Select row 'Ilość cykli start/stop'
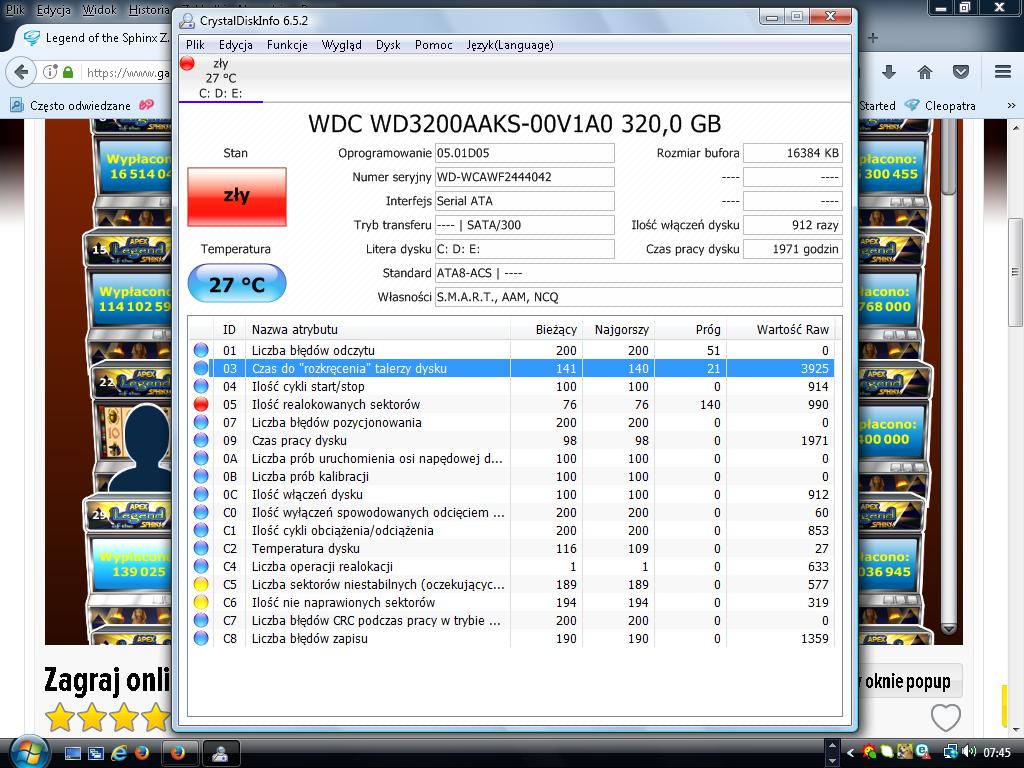The image size is (1024, 768). click(511, 387)
